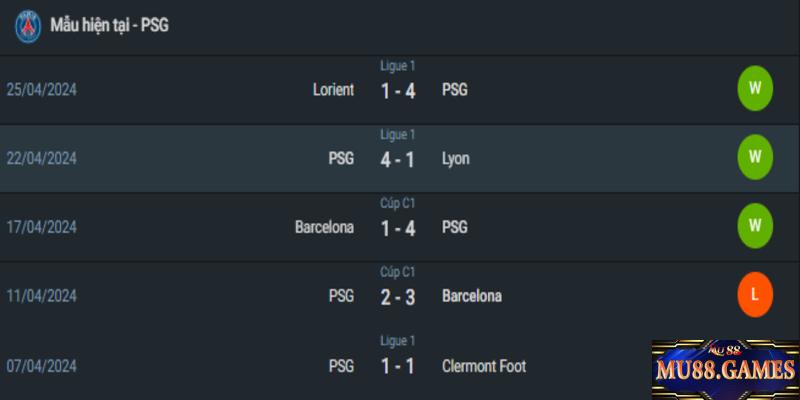
Task: Click the orange L loss badge
Action: pyautogui.click(x=755, y=294)
